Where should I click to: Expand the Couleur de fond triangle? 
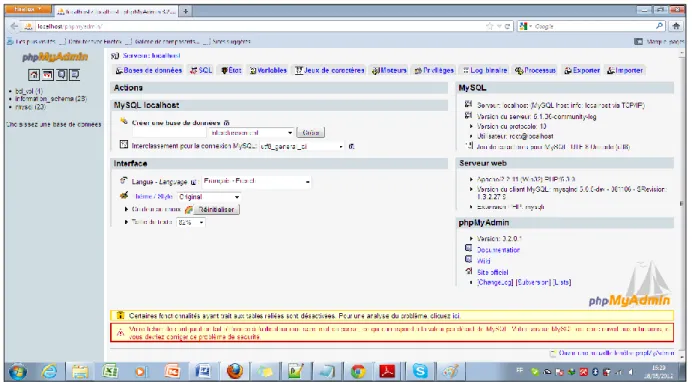126,209
